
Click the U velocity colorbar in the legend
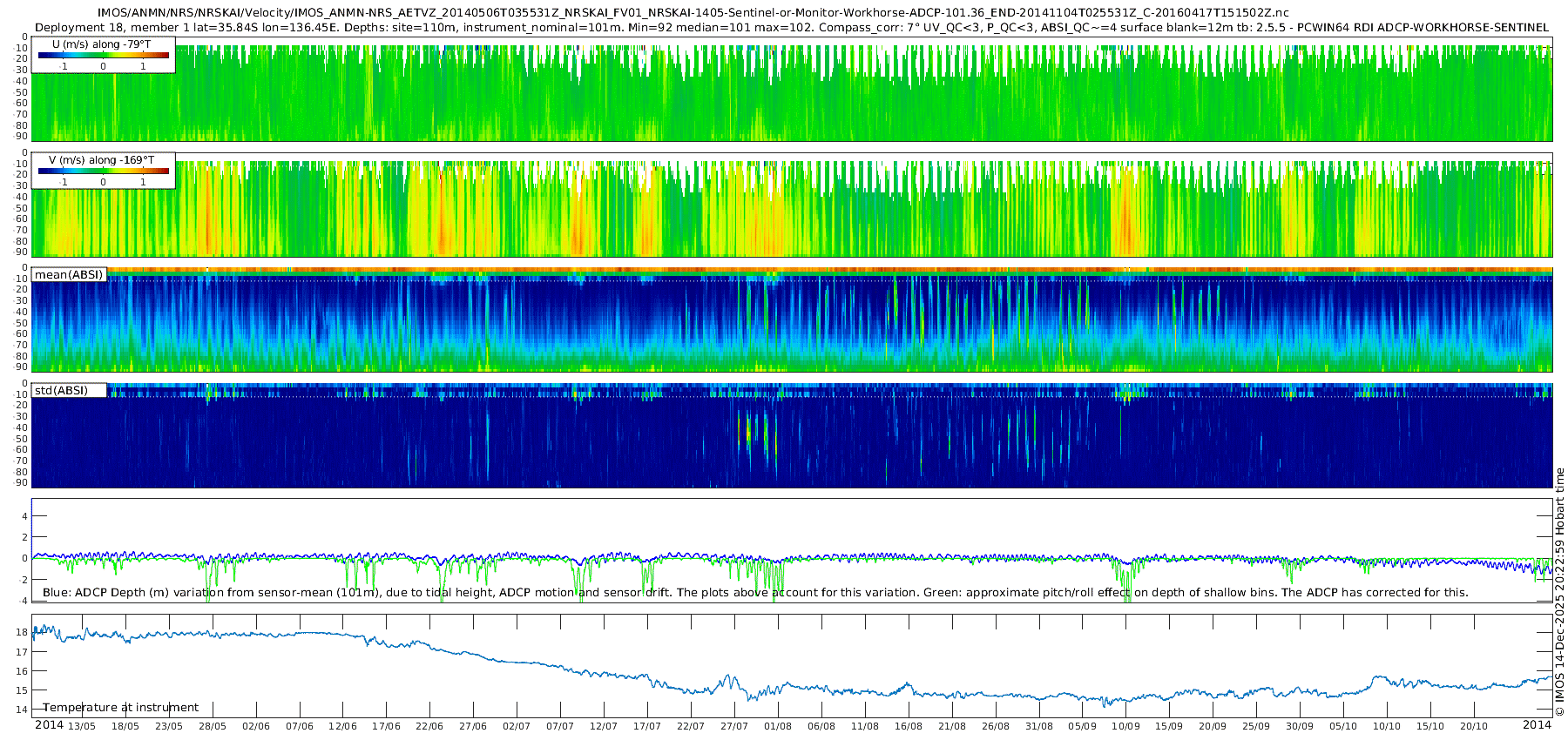point(103,56)
